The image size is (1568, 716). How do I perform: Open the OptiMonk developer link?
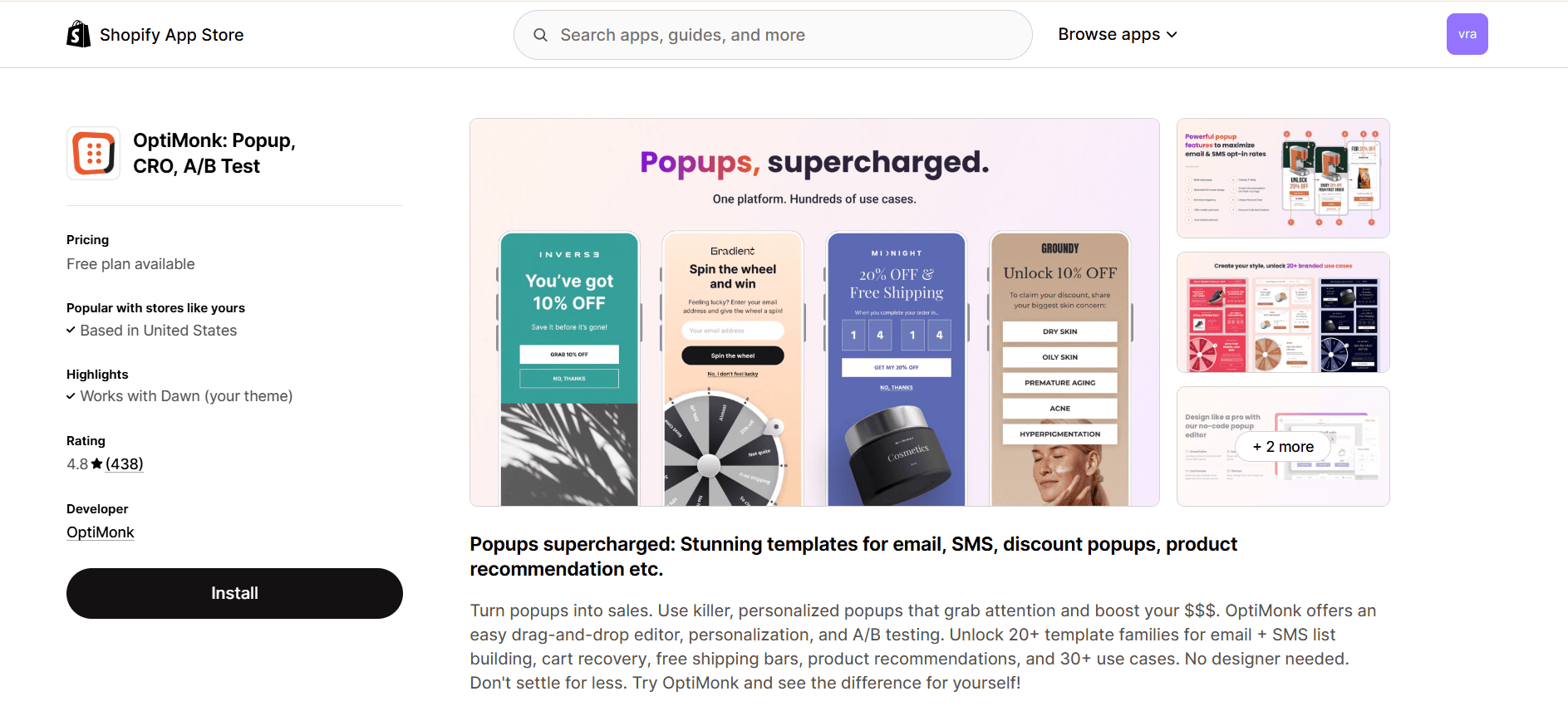coord(100,532)
